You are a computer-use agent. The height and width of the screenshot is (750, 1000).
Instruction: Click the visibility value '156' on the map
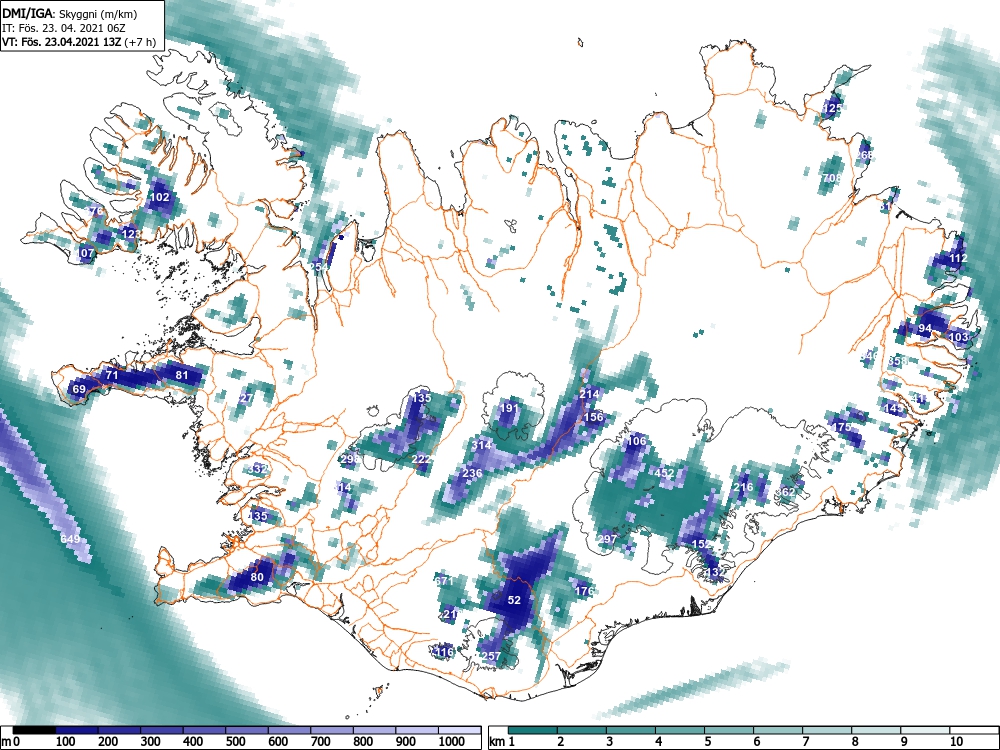coord(593,417)
